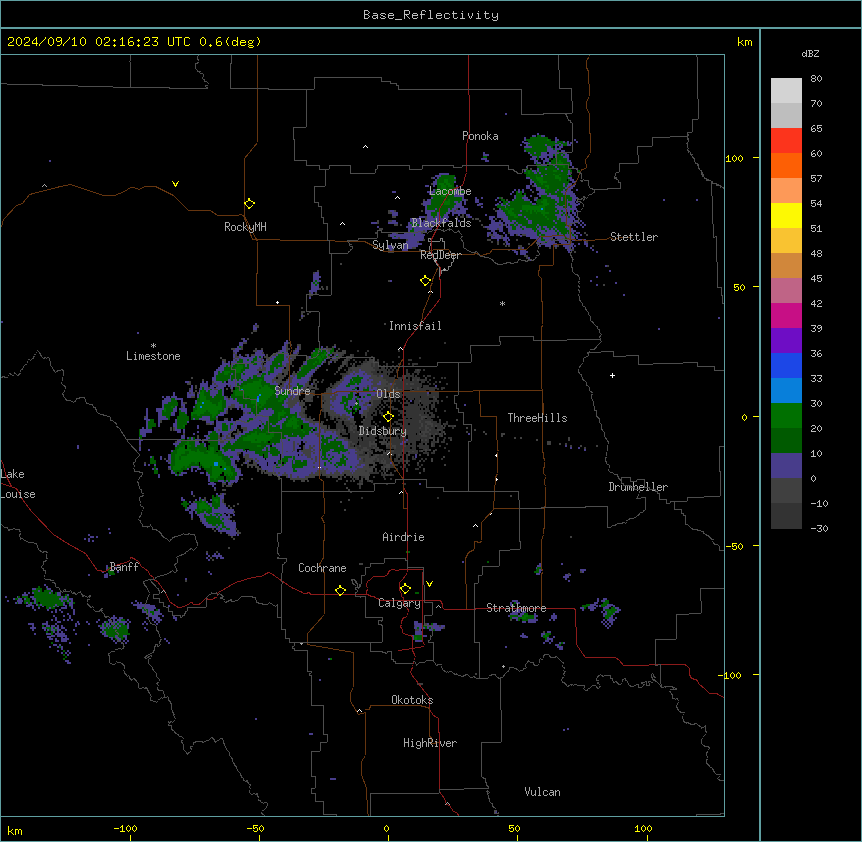Click the Base_Reflectivity title
Screen dimensions: 862x842
431,15
